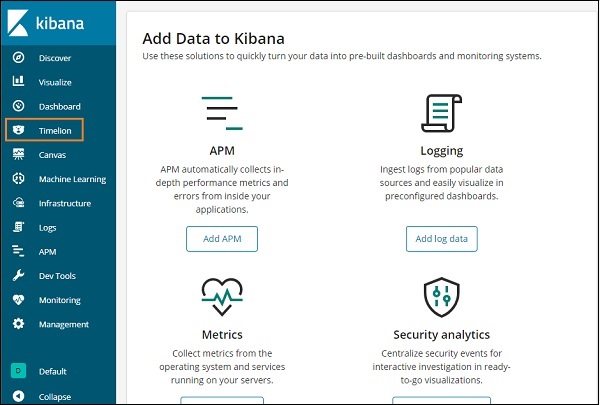The image size is (600, 405).
Task: Select APM in the sidebar navigation
Action: coord(47,252)
